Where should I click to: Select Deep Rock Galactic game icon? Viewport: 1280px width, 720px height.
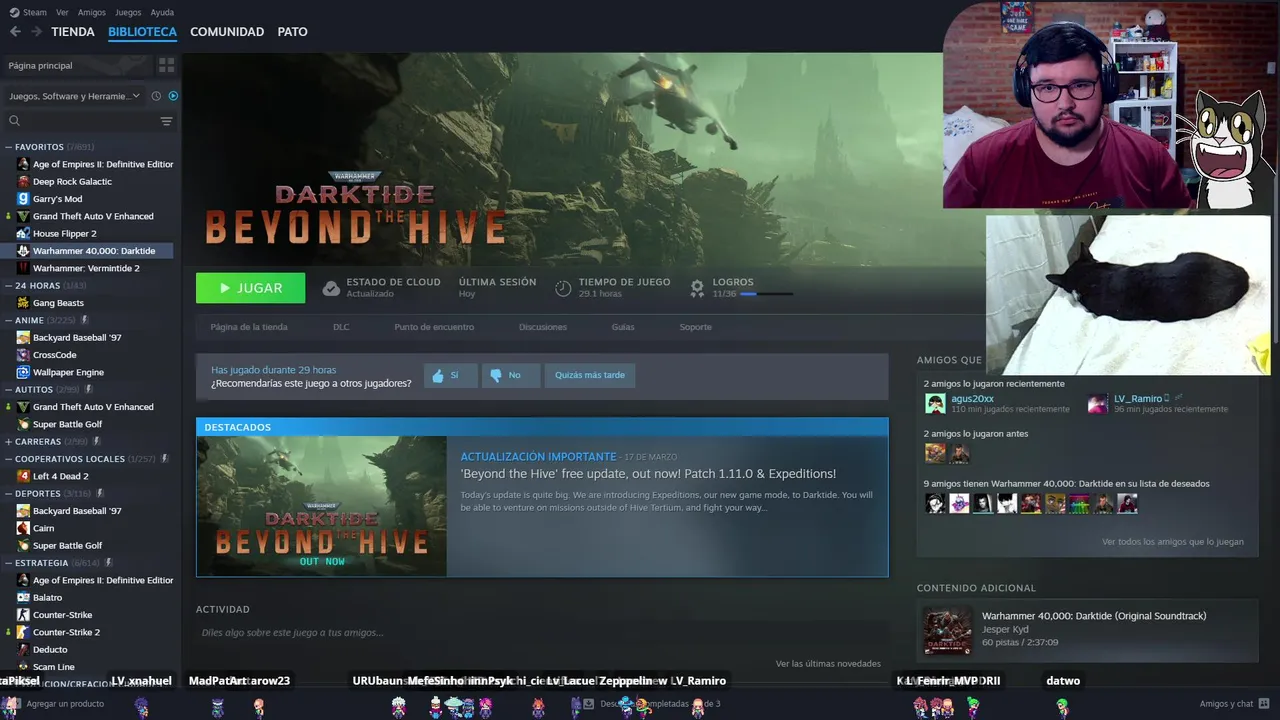[23, 182]
